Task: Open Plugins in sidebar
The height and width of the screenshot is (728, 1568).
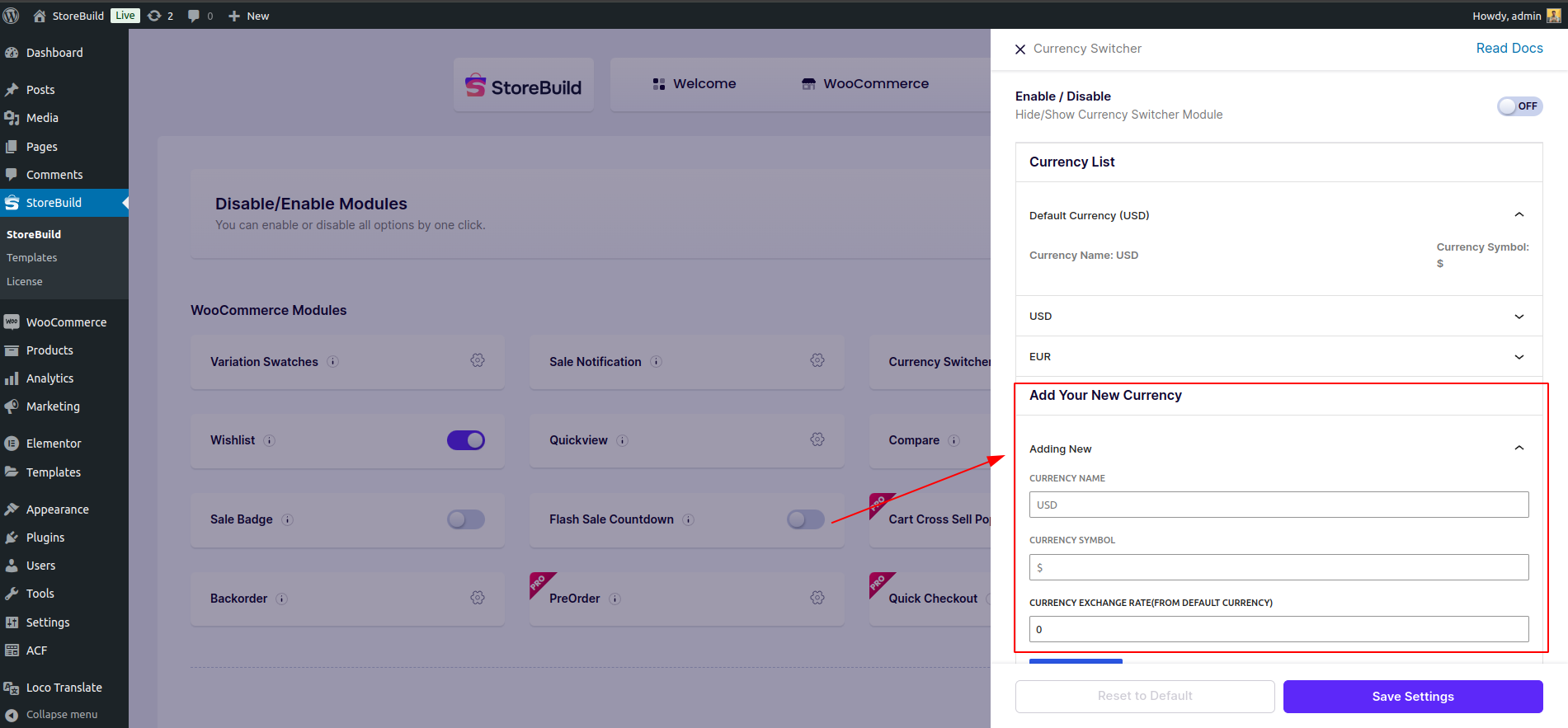Action: 64,538
